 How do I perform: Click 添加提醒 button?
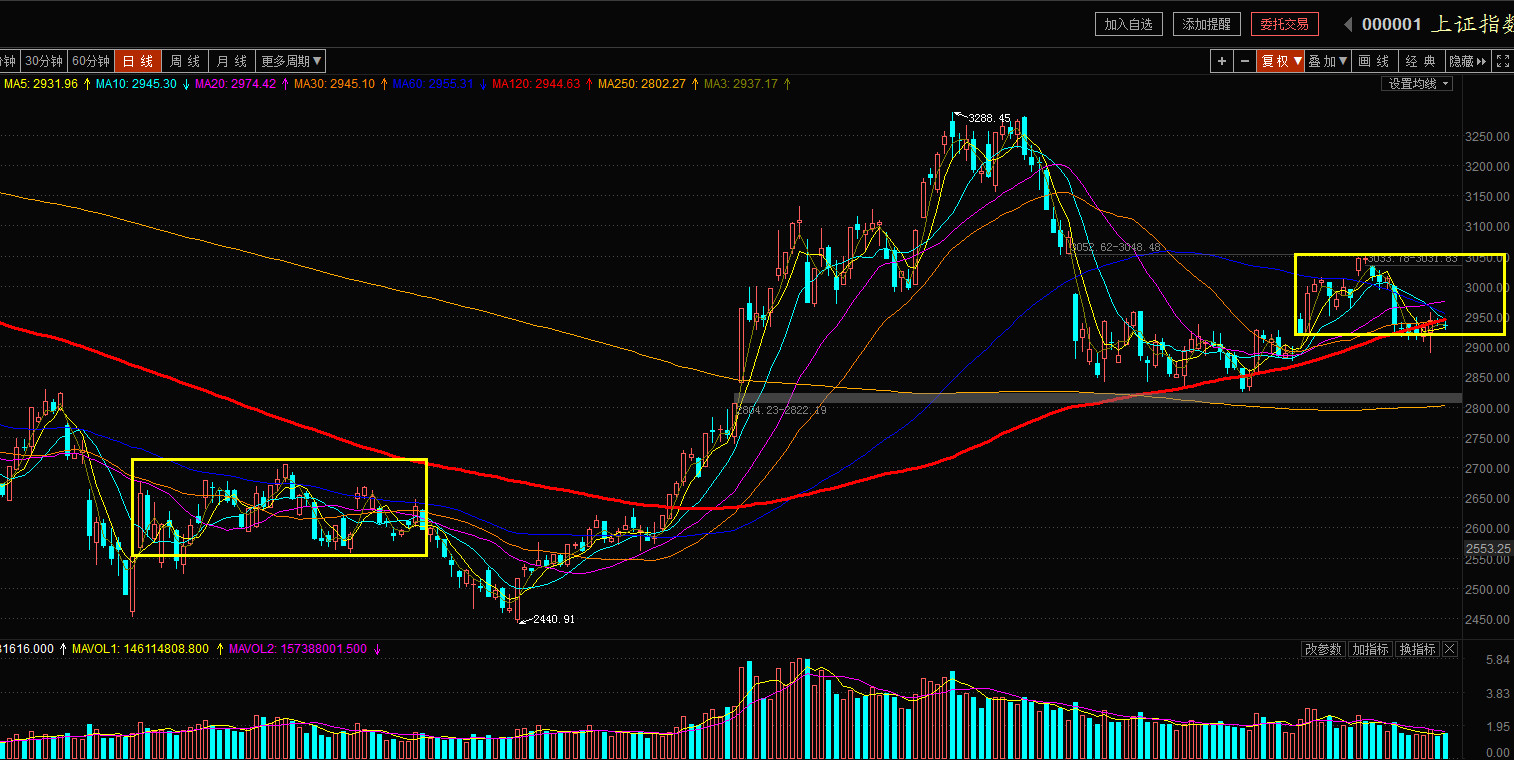pos(1207,25)
